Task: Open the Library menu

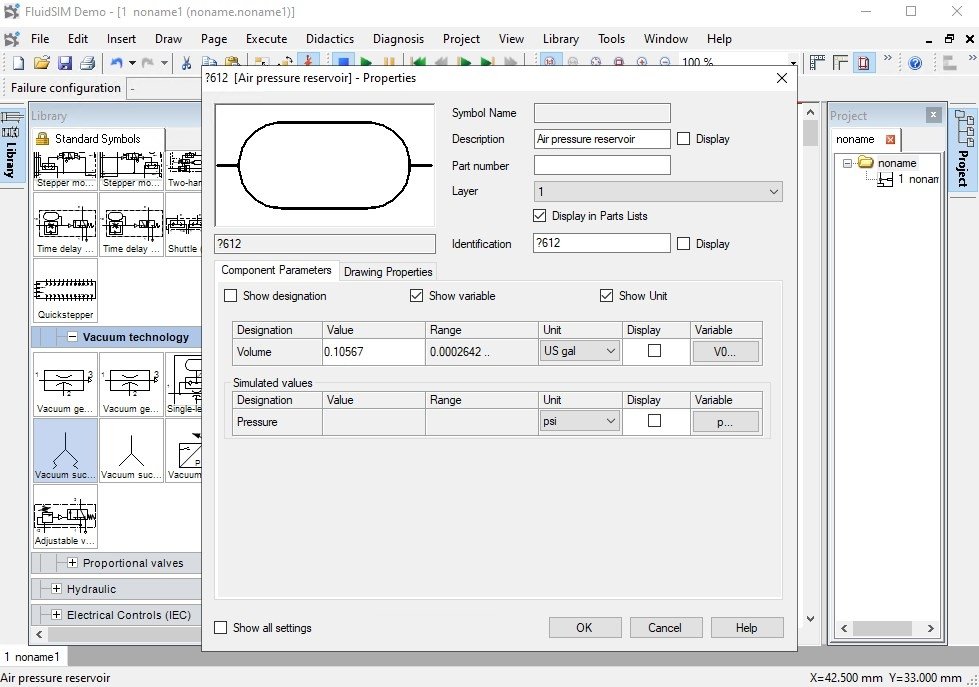Action: click(x=561, y=39)
